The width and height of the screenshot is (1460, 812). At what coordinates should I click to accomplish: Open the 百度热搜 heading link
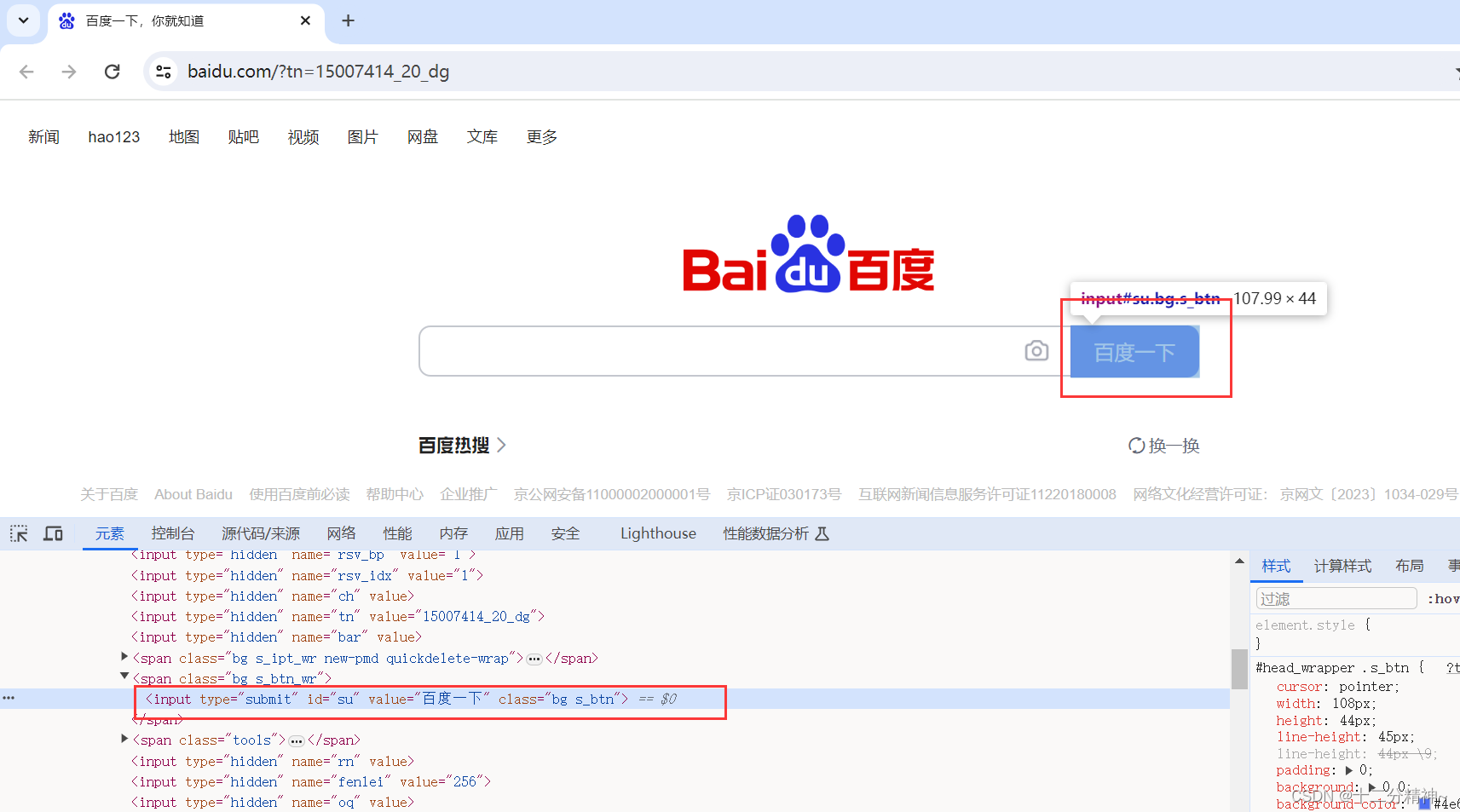[x=462, y=446]
